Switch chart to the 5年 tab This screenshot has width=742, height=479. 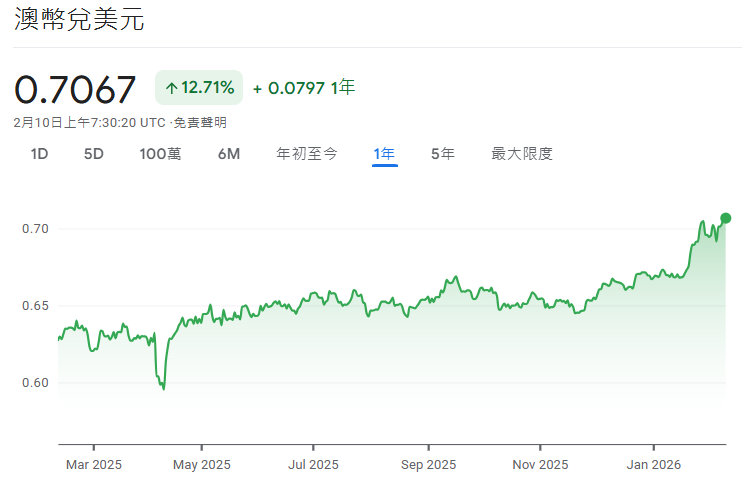point(442,154)
